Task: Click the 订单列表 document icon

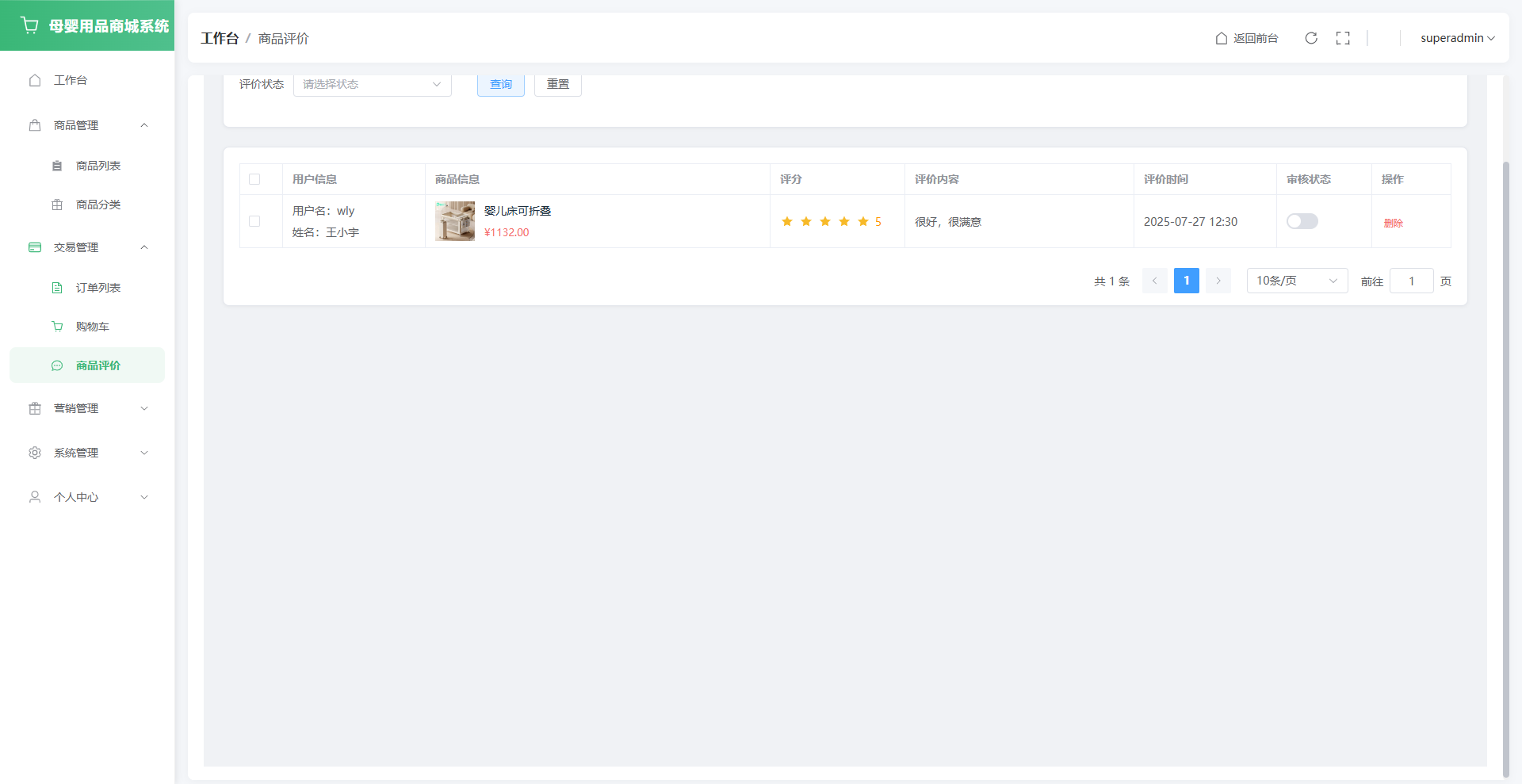Action: 57,288
